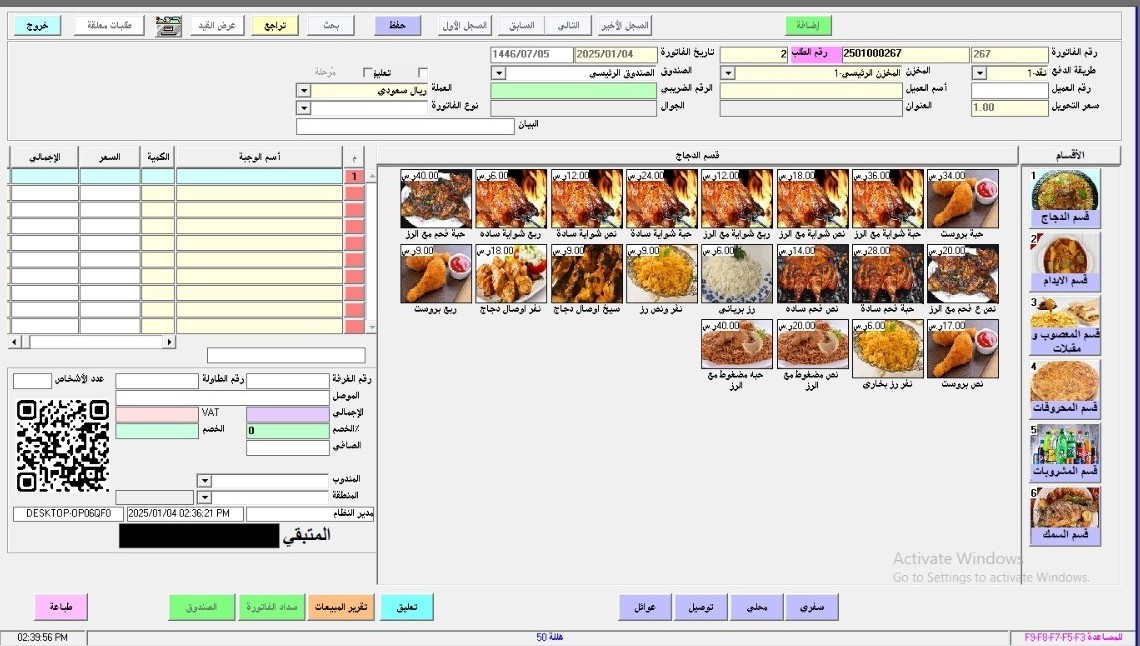Image resolution: width=1140 pixels, height=646 pixels.
Task: Open the fish section (قسم السمك) category
Action: click(1065, 516)
